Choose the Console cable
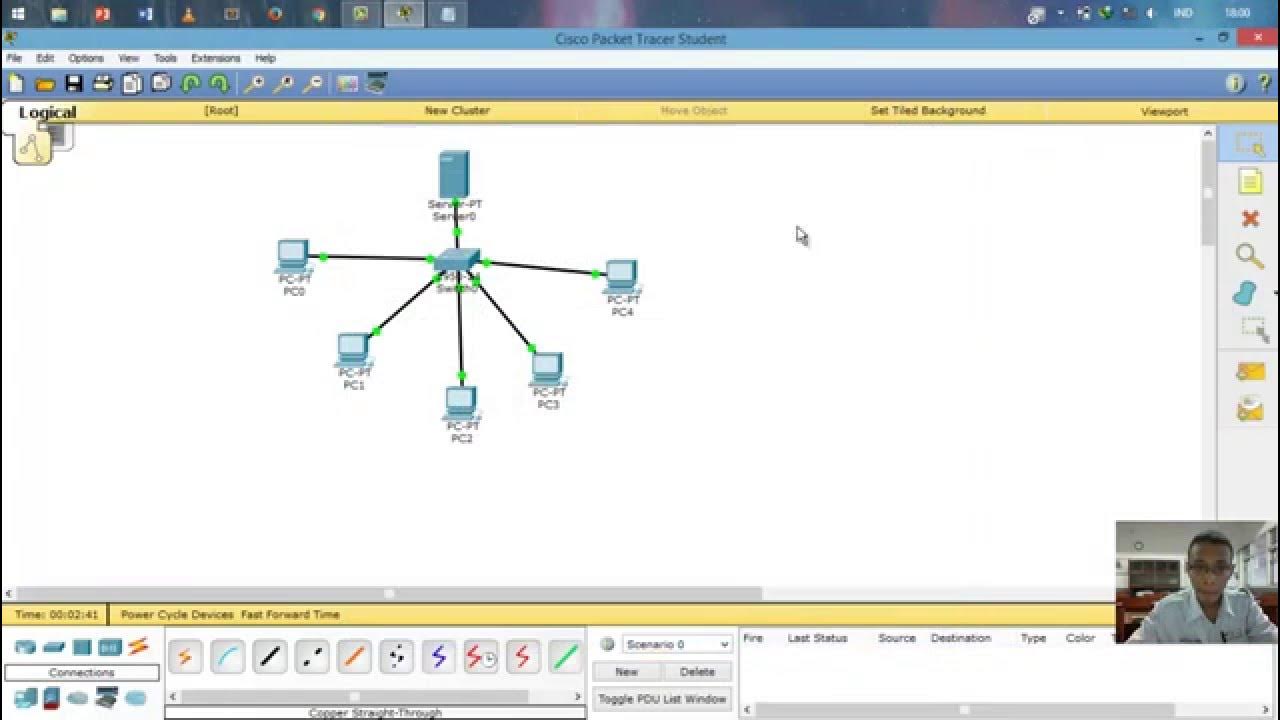 228,657
